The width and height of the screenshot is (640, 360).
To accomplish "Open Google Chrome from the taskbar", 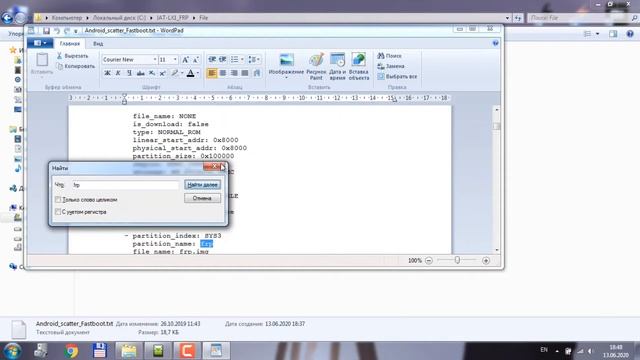I will click(x=71, y=351).
